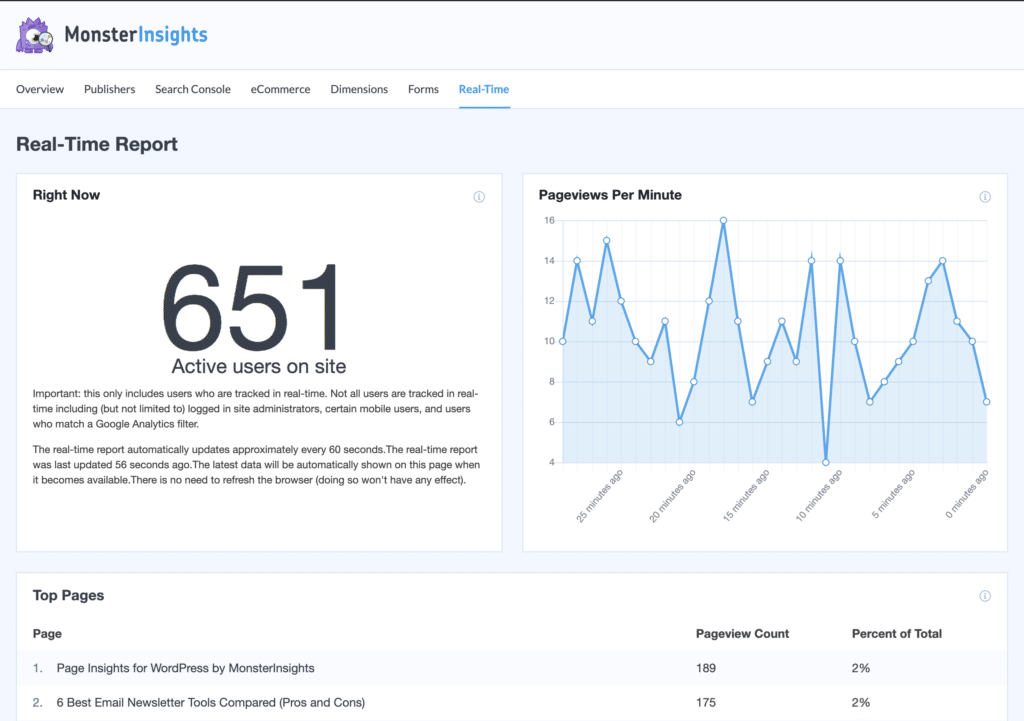Open the Top Pages info icon
The image size is (1024, 721).
[984, 595]
